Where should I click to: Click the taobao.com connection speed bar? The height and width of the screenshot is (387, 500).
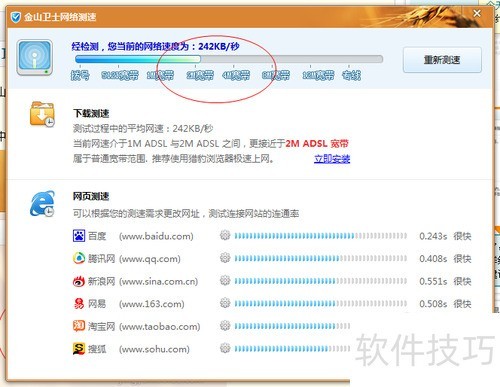point(292,326)
